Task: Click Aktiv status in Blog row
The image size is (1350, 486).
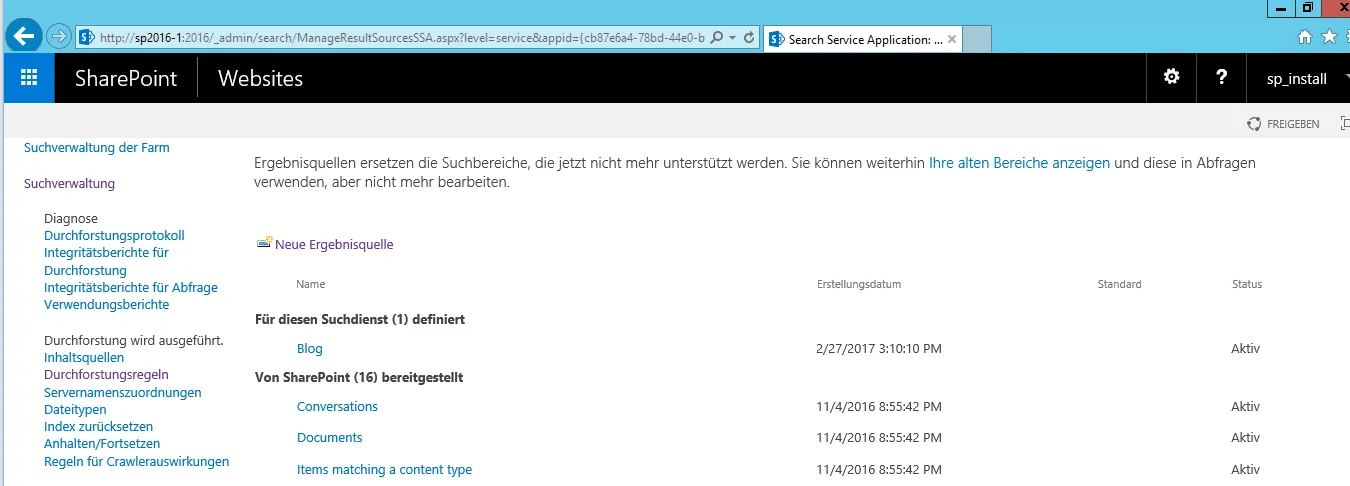Action: (x=1246, y=349)
